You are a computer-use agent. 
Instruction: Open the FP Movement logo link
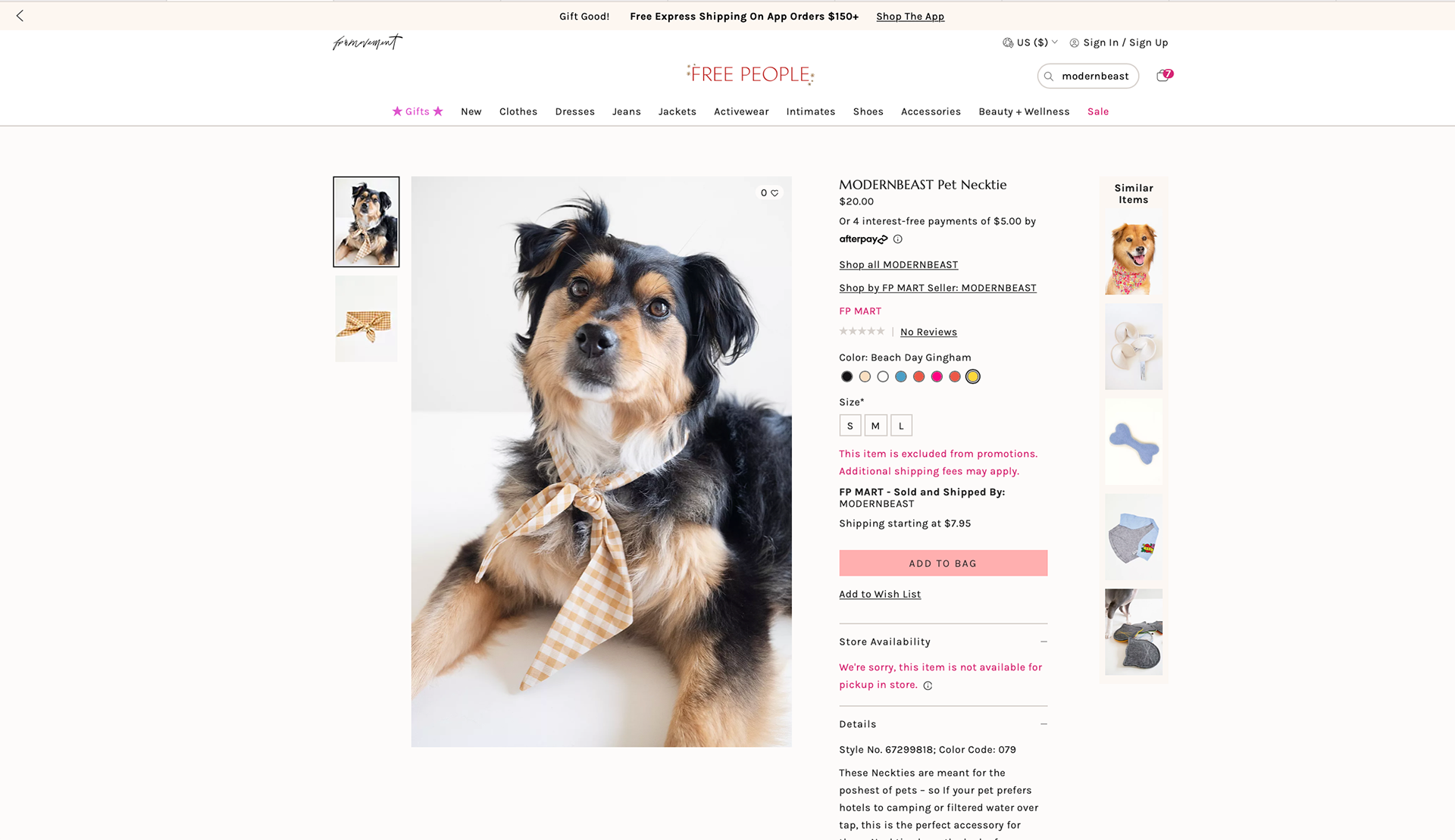368,42
